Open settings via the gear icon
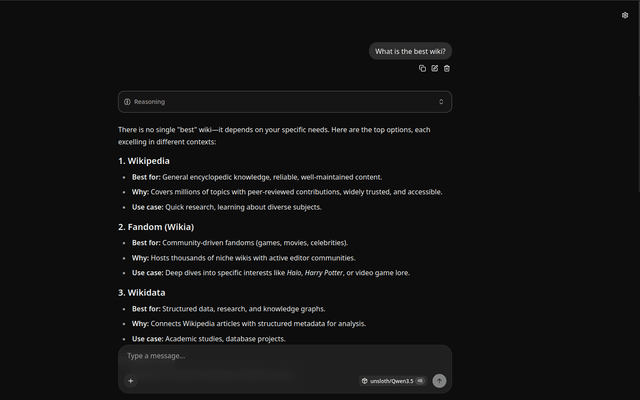640x400 pixels. (624, 15)
